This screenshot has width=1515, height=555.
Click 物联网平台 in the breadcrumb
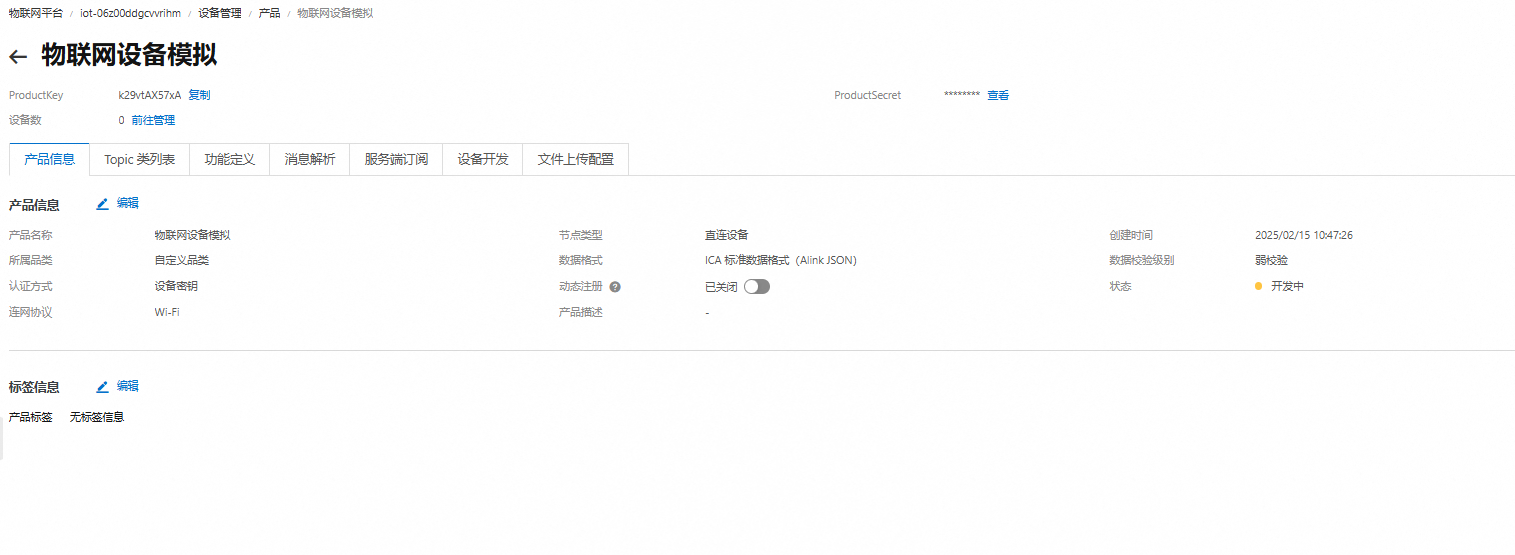(x=35, y=13)
